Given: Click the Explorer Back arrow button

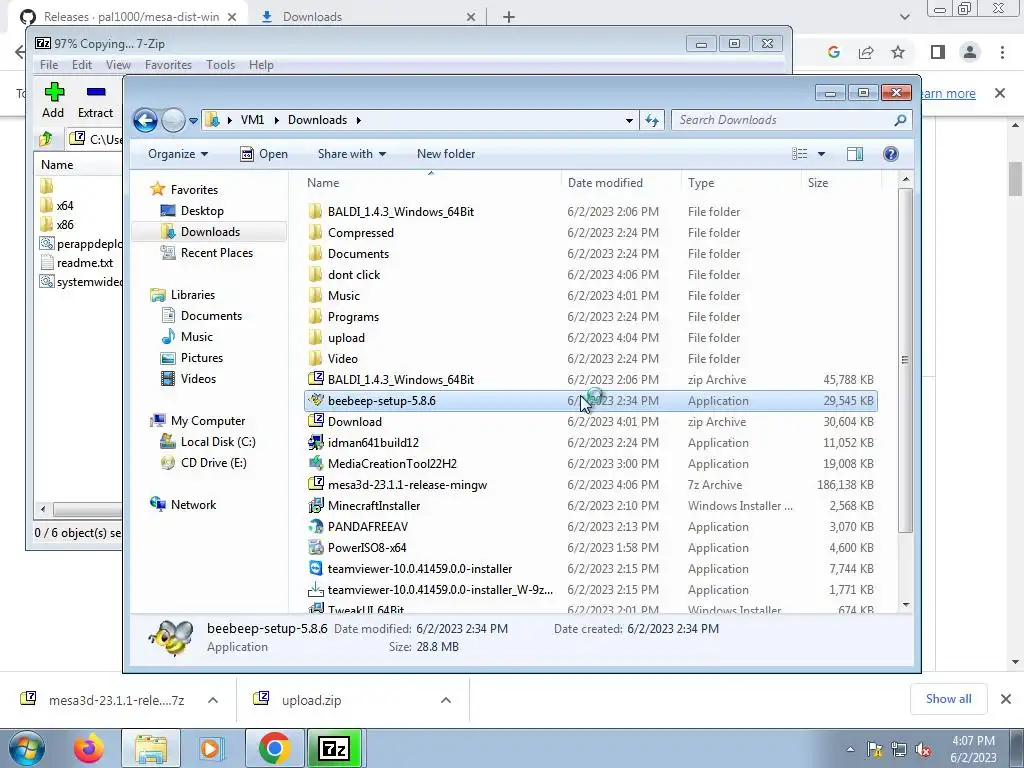Looking at the screenshot, I should 145,120.
